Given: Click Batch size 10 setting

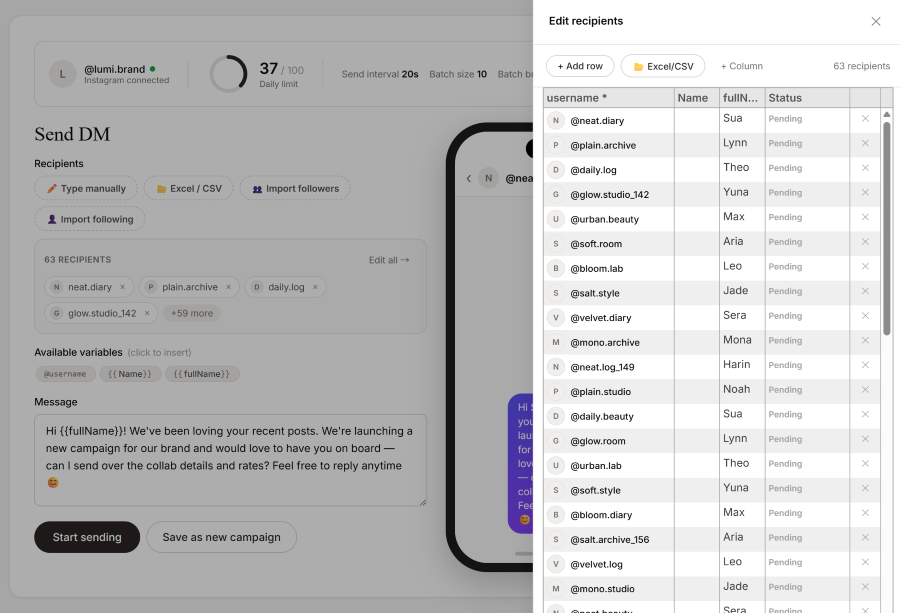Looking at the screenshot, I should 458,74.
